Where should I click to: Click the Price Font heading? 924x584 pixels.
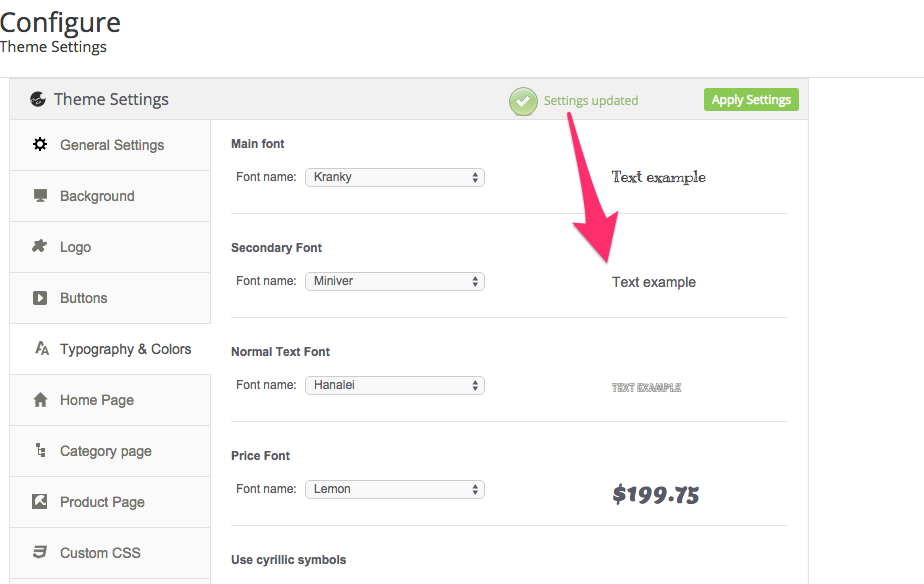click(x=260, y=456)
